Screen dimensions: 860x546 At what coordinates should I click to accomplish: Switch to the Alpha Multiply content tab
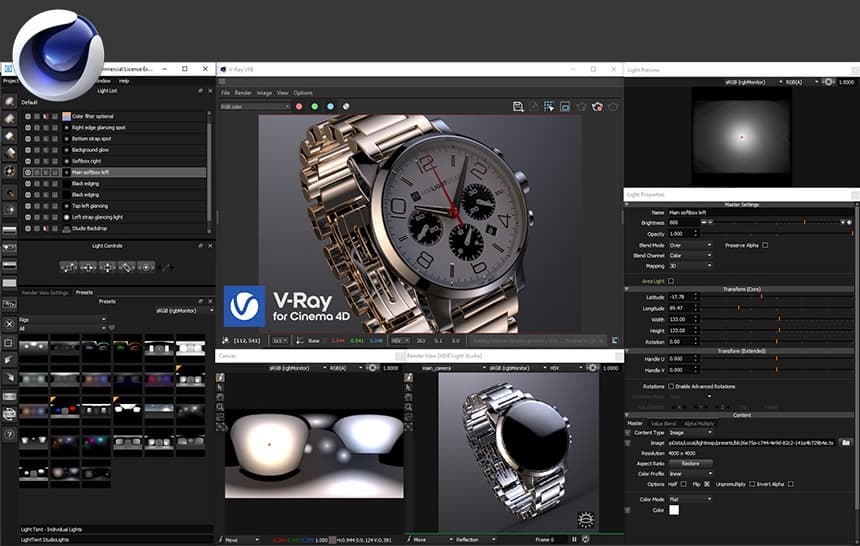coord(699,424)
